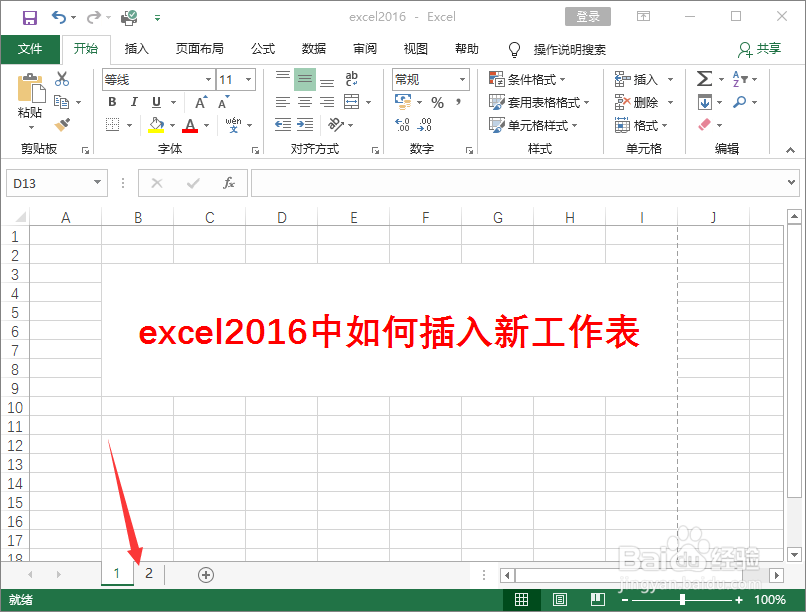
Task: Click the Decrease Indent icon
Action: (283, 124)
